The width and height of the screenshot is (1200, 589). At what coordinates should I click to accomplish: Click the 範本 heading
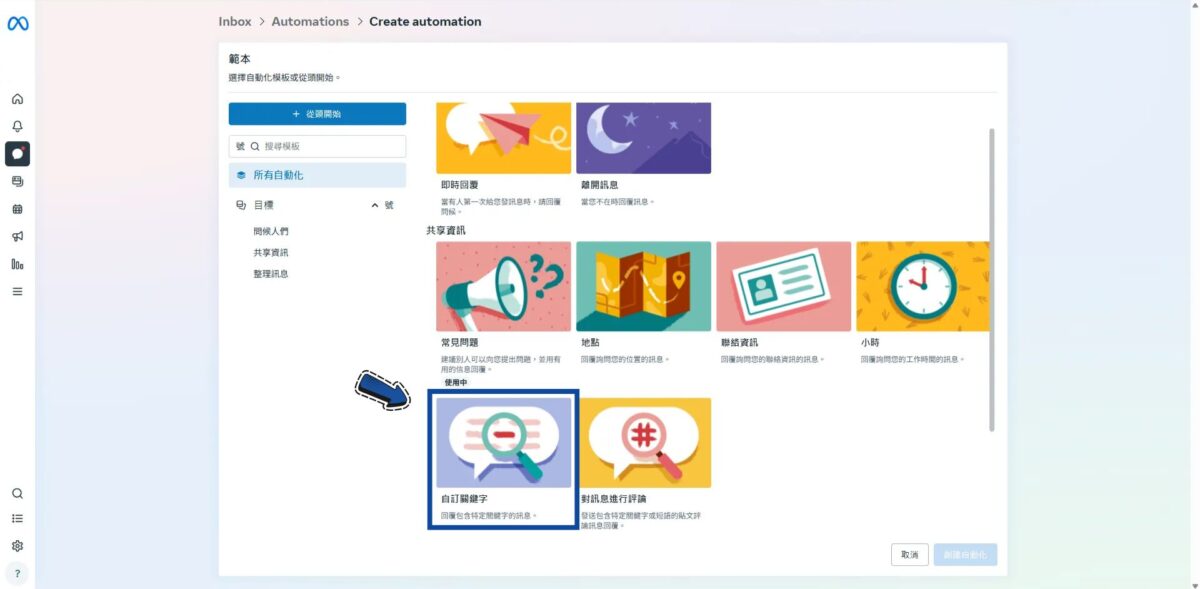point(239,60)
